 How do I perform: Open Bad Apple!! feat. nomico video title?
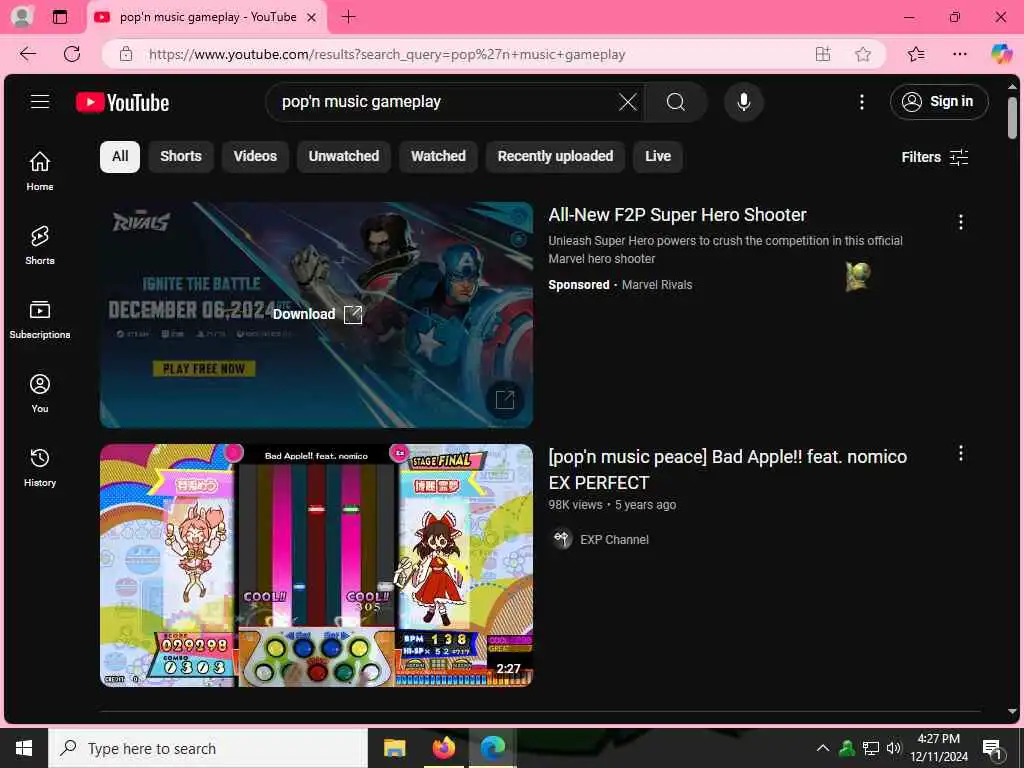coord(728,470)
